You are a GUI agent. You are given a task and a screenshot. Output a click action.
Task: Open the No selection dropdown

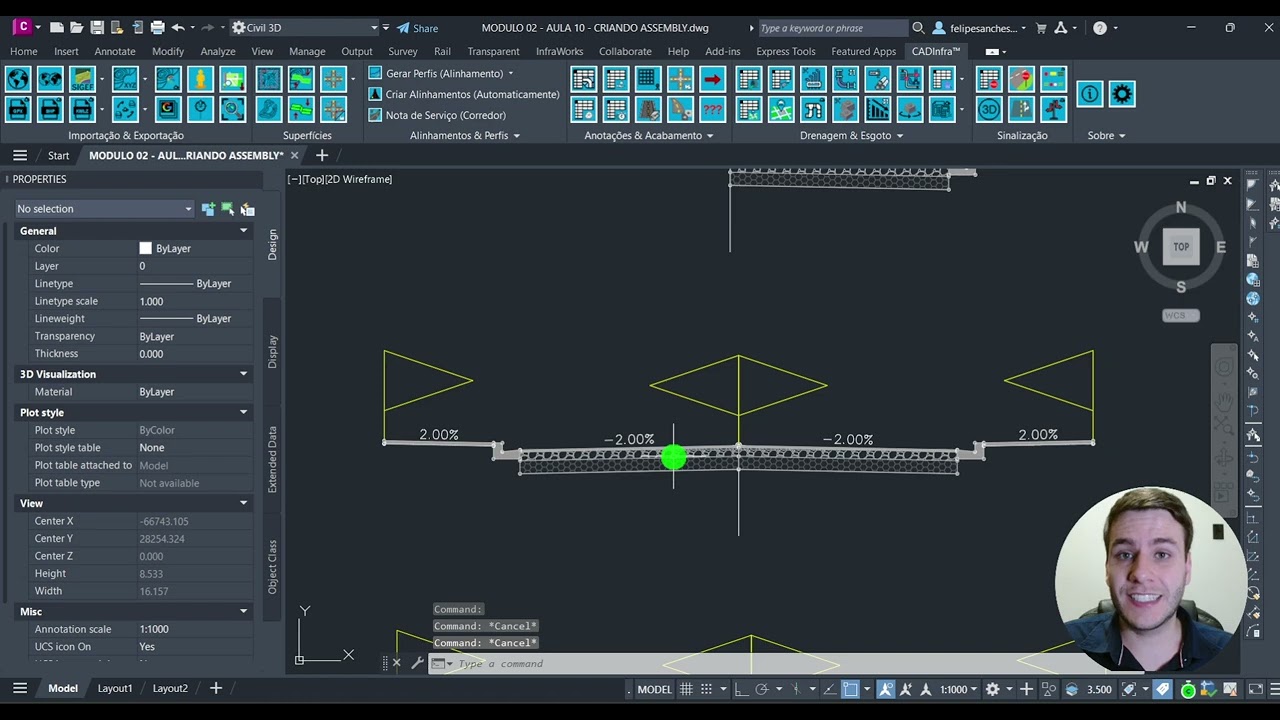104,209
